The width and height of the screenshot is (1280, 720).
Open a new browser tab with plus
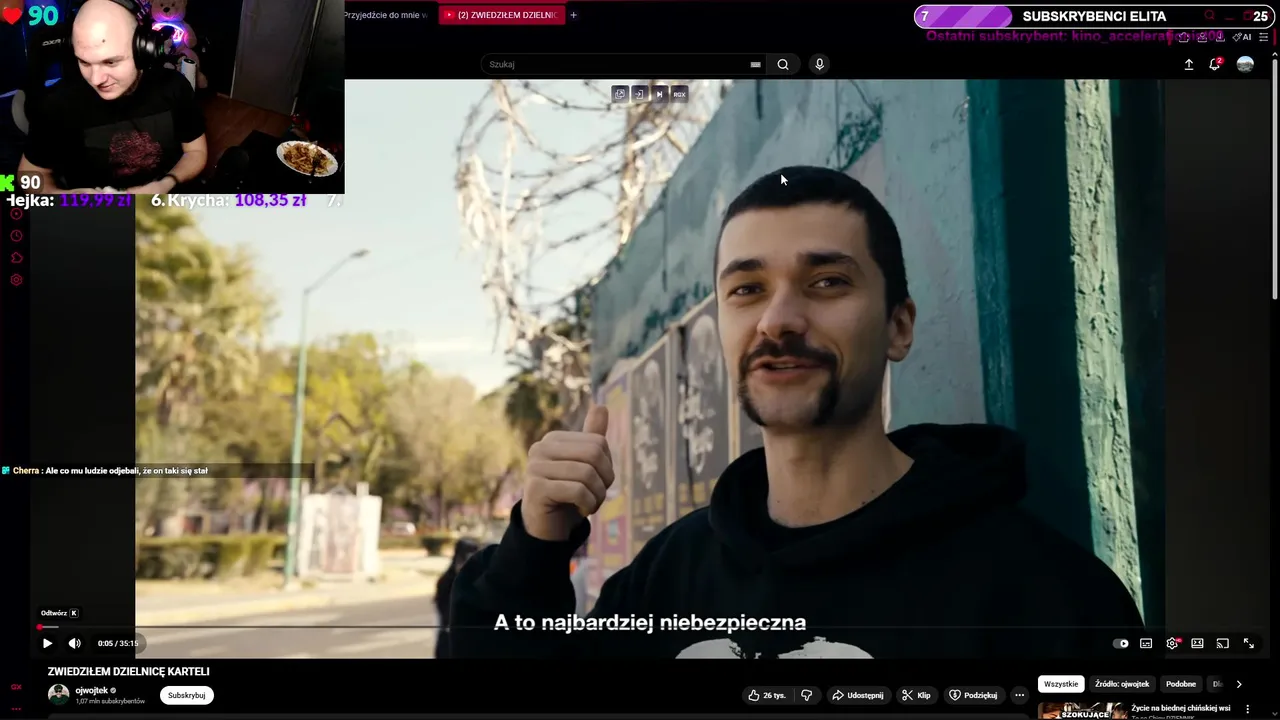click(573, 15)
